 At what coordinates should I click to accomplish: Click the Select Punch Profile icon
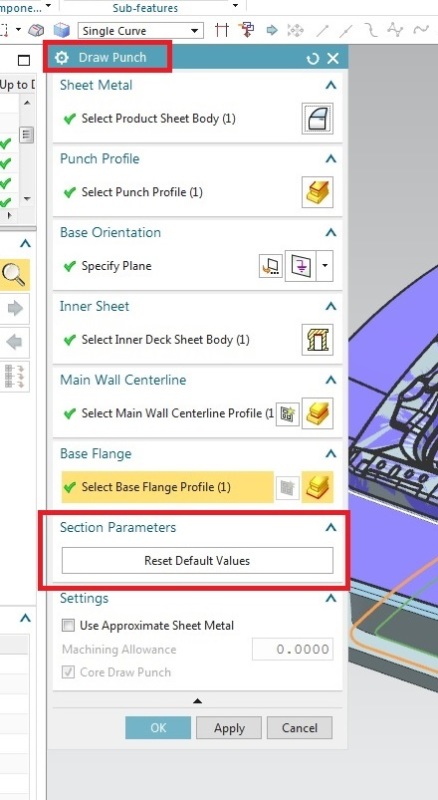click(318, 192)
